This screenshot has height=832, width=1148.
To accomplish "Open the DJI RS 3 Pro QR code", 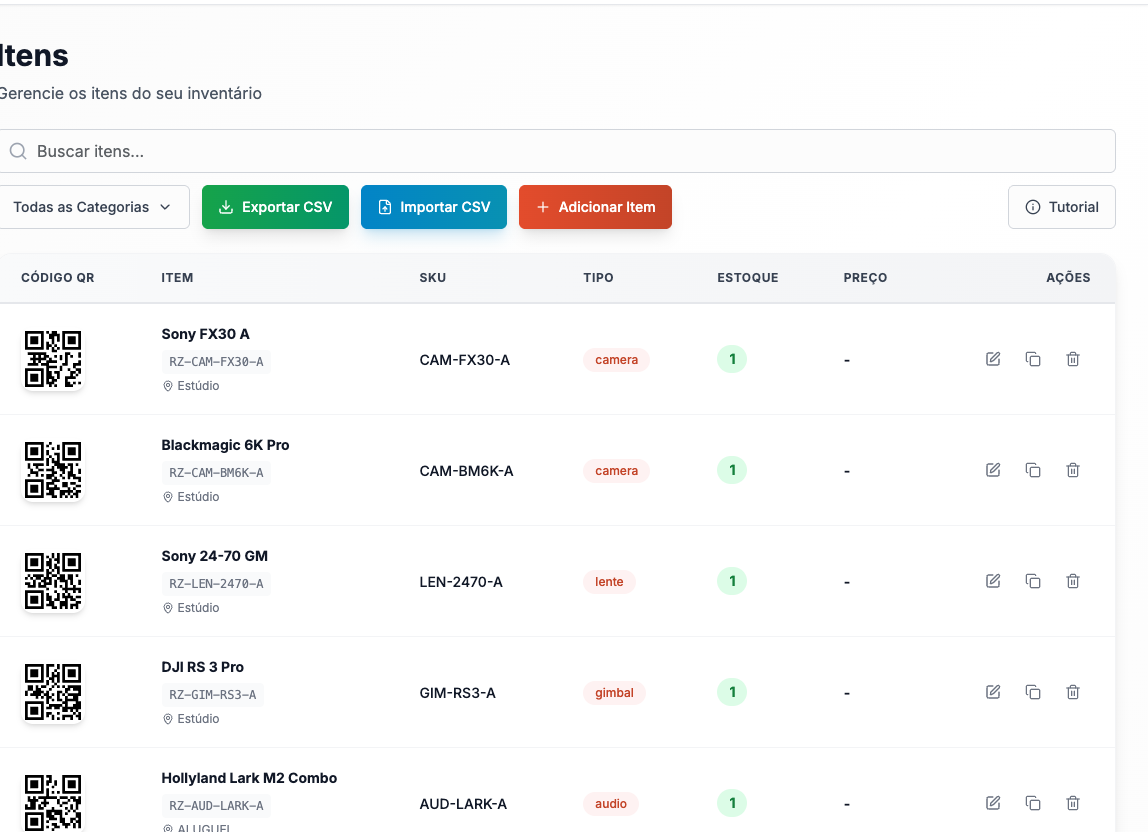I will [x=53, y=692].
